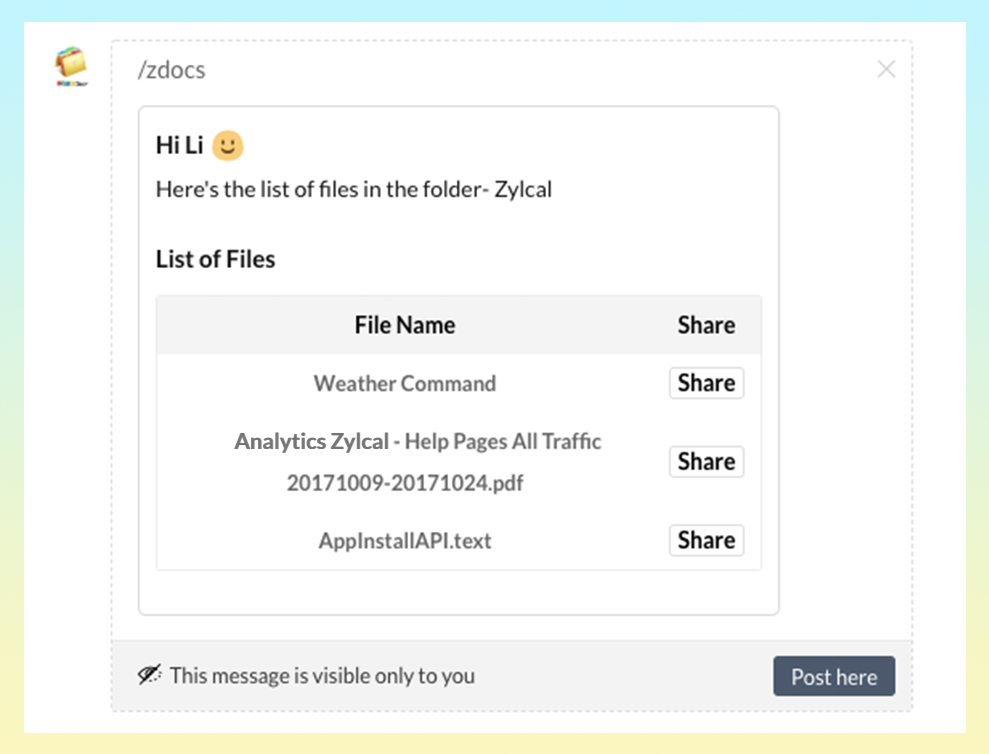Click the 20171009-20171024.pdf filename line

pyautogui.click(x=405, y=484)
